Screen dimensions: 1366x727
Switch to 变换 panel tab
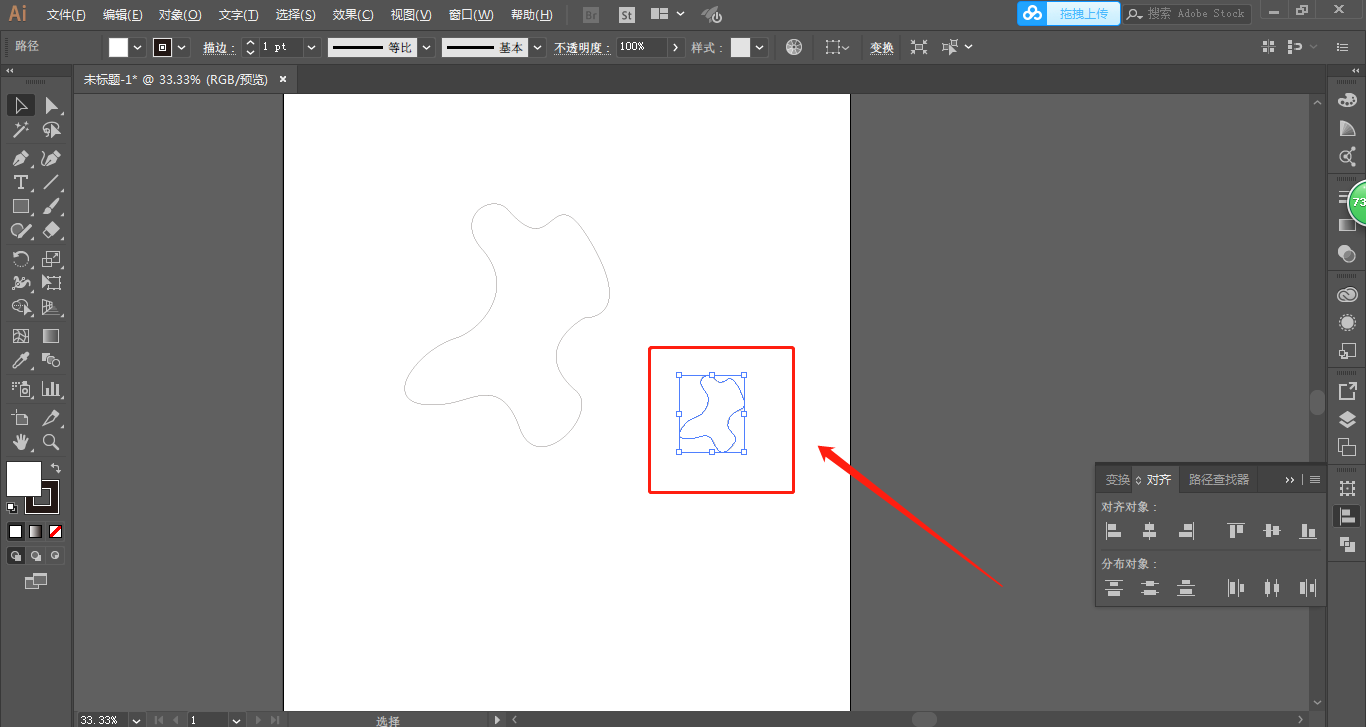click(x=1117, y=480)
